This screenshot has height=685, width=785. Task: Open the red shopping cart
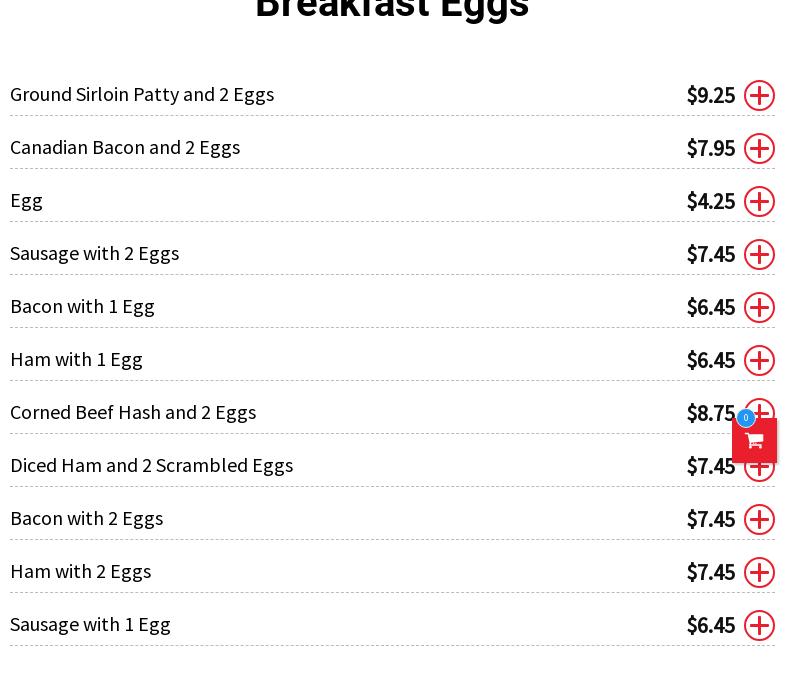754,441
